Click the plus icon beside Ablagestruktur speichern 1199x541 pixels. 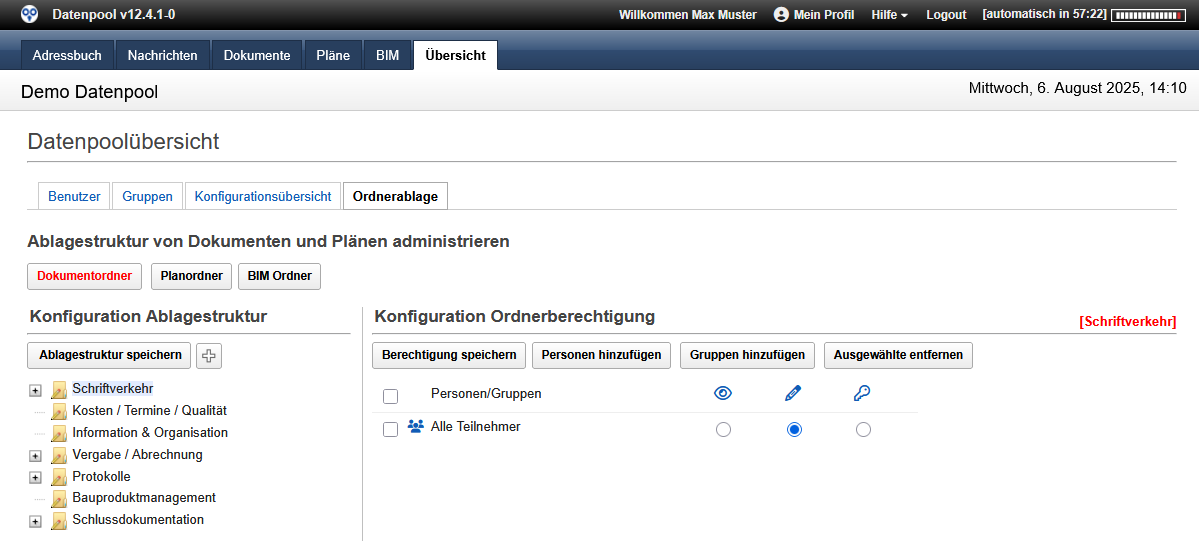point(209,355)
